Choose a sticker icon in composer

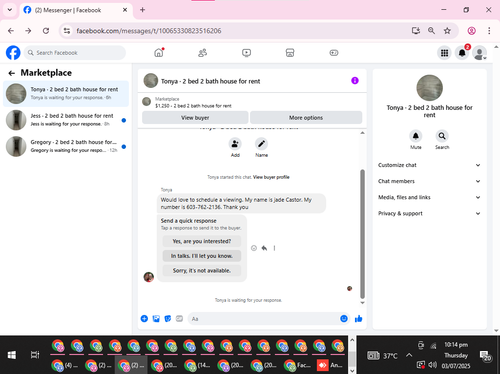tap(168, 319)
